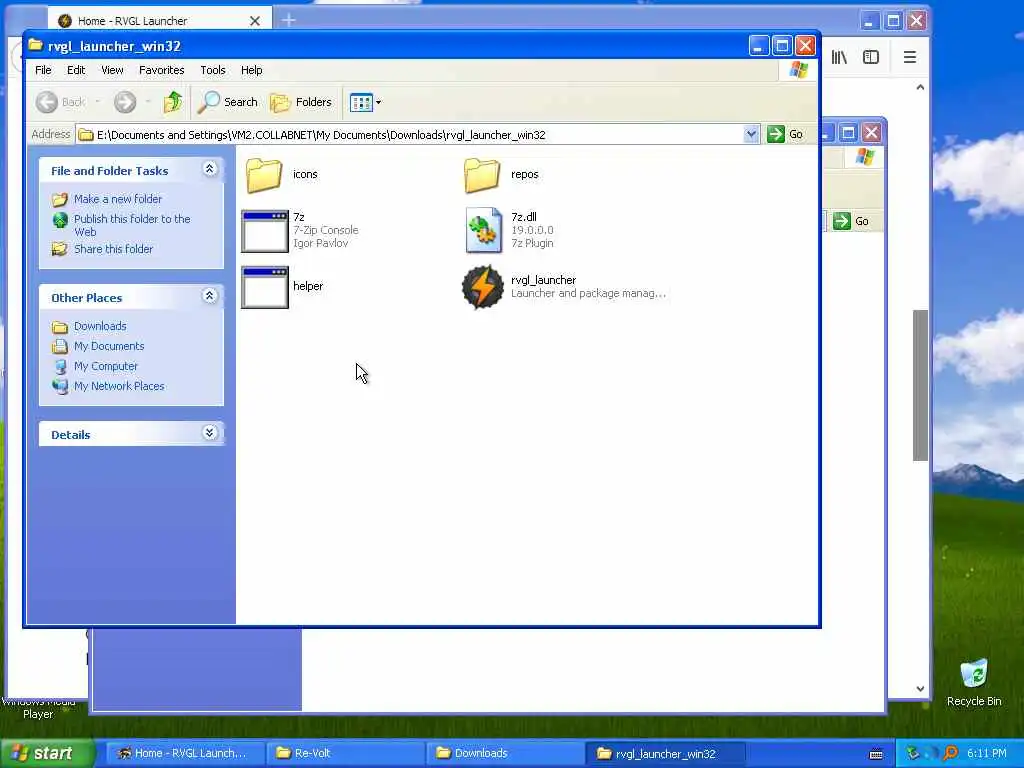Open Forward history dropdown arrow

click(148, 102)
